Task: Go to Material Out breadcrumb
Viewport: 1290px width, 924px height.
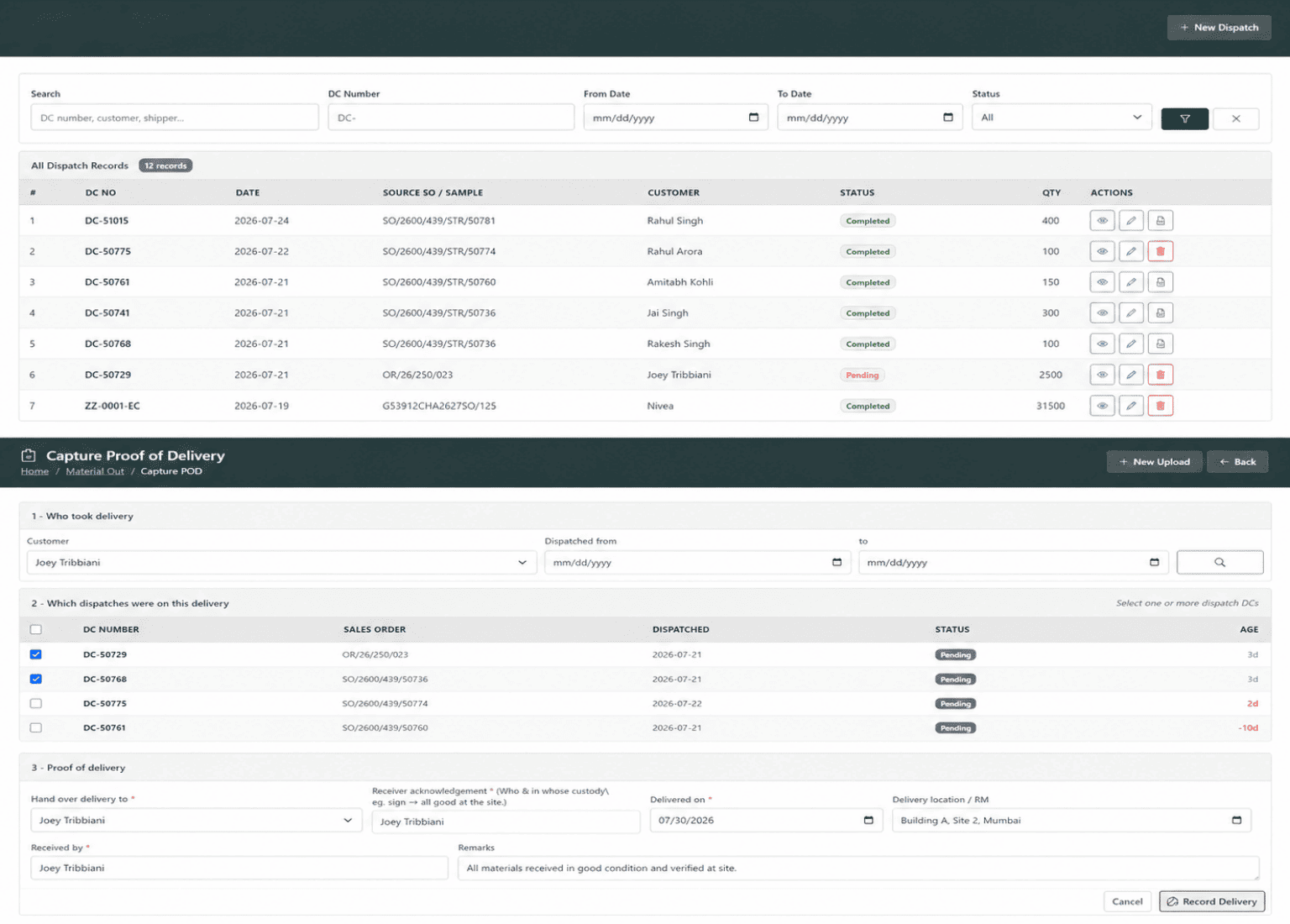Action: (x=95, y=471)
